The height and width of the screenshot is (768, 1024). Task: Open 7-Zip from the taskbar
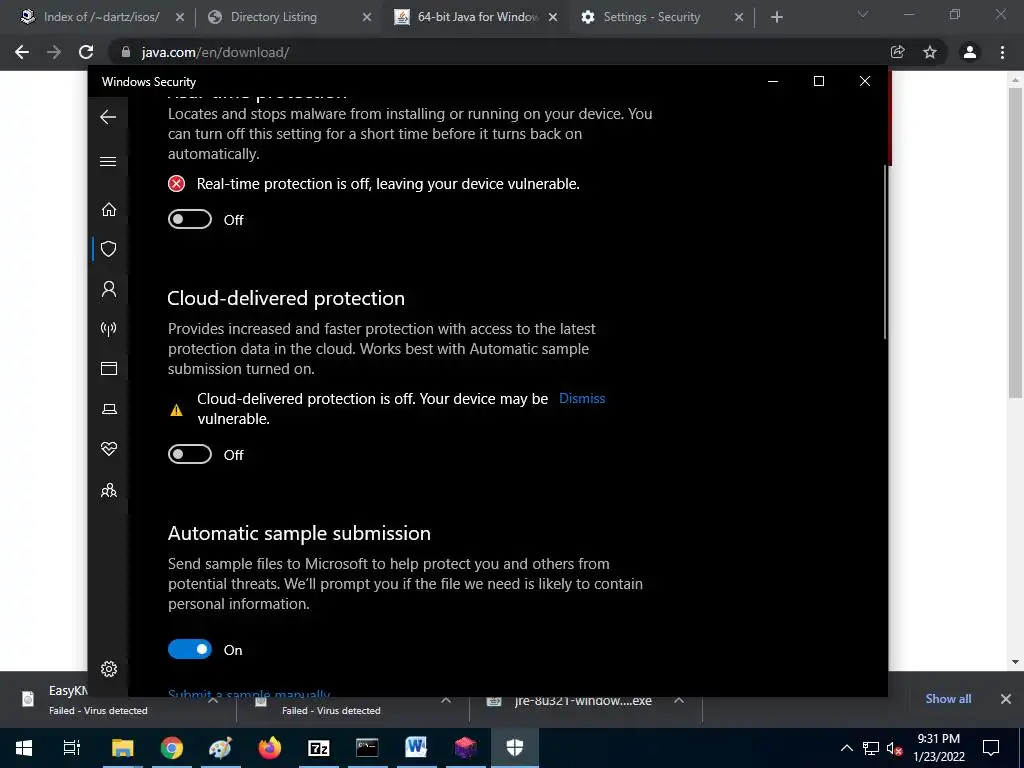coord(318,748)
